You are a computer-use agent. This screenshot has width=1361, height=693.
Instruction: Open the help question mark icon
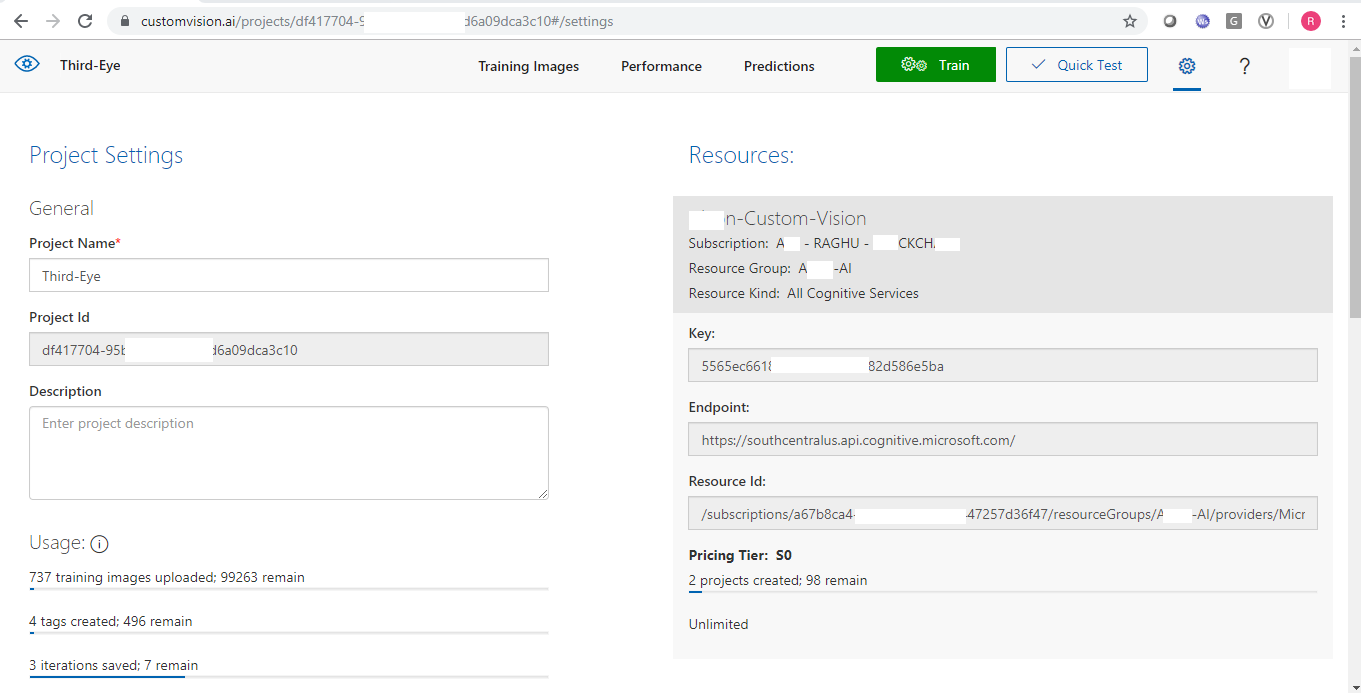point(1244,66)
